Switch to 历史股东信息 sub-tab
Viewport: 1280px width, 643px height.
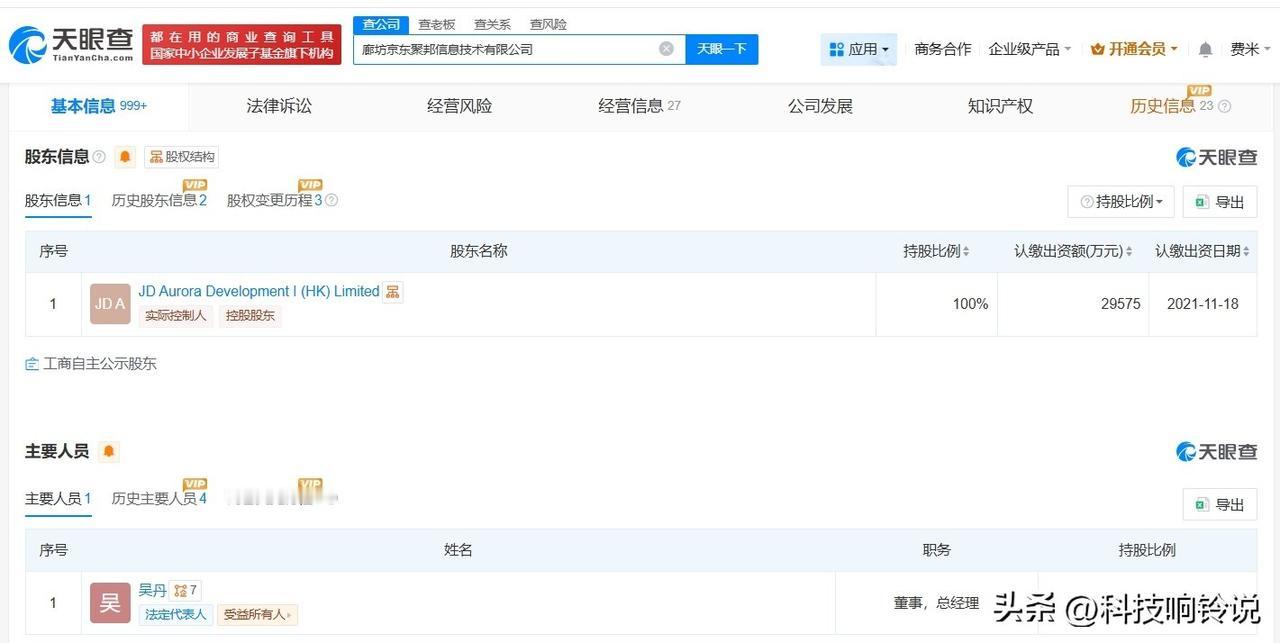pos(159,200)
